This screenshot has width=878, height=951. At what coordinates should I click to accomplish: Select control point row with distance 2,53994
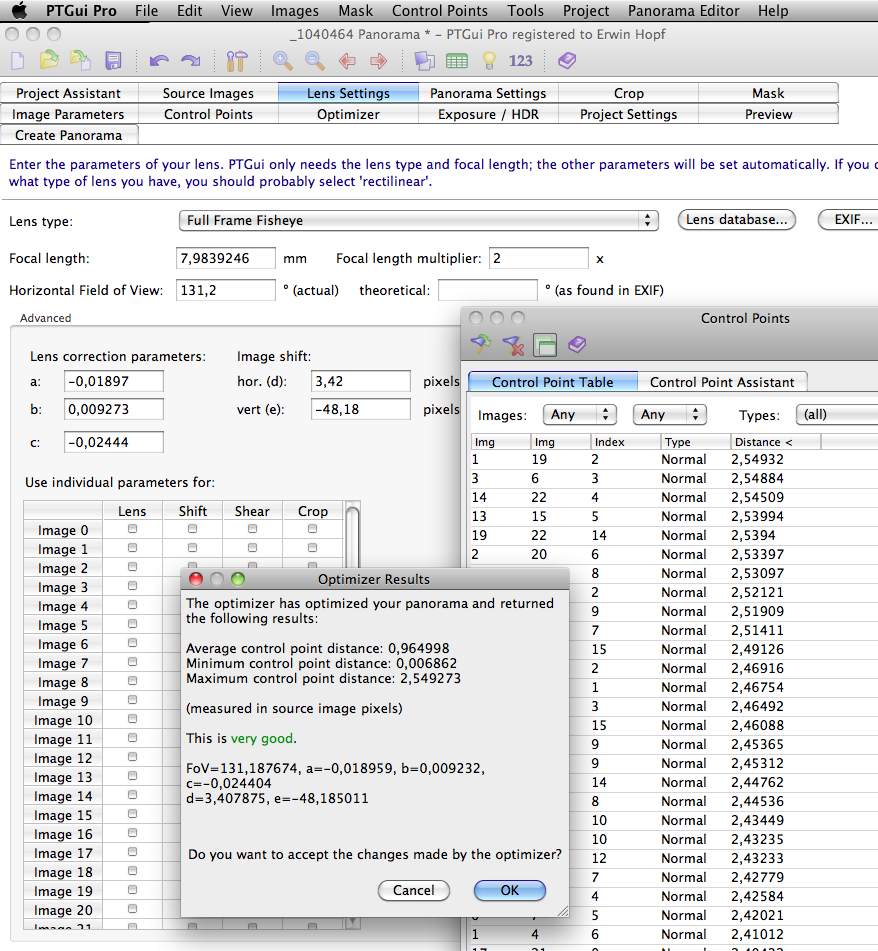(x=673, y=516)
